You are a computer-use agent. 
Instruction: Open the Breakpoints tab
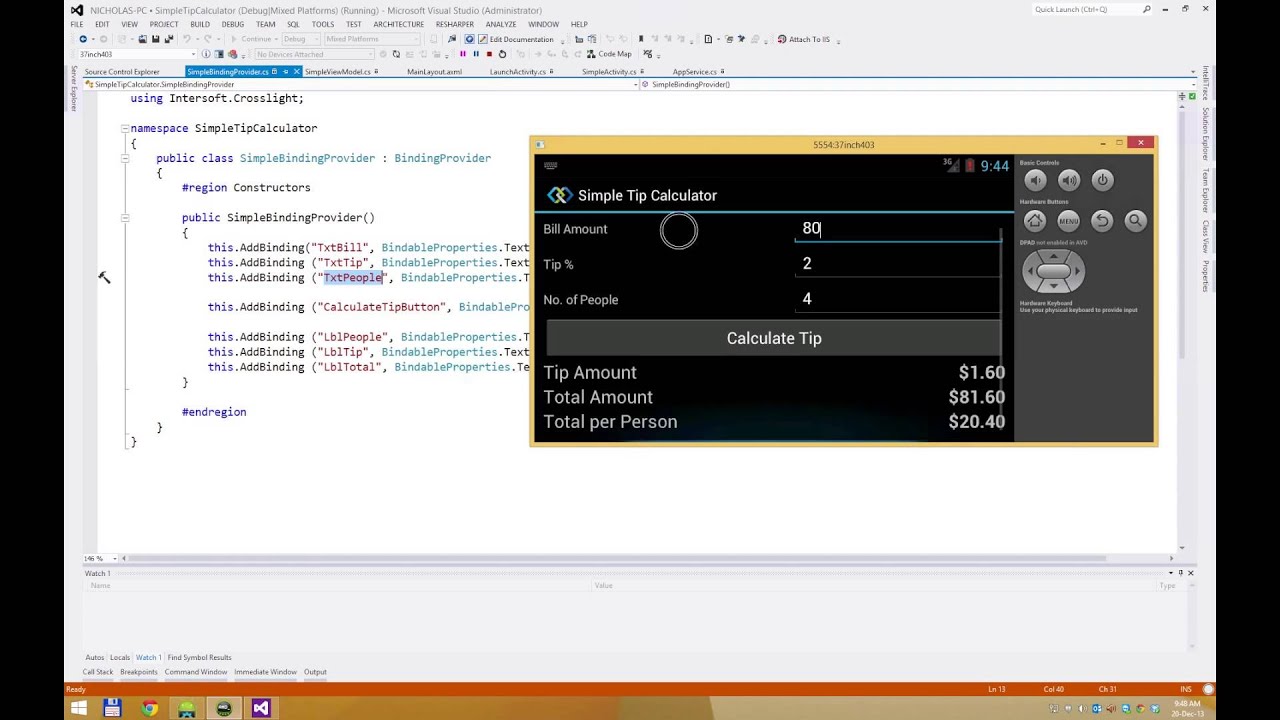139,672
